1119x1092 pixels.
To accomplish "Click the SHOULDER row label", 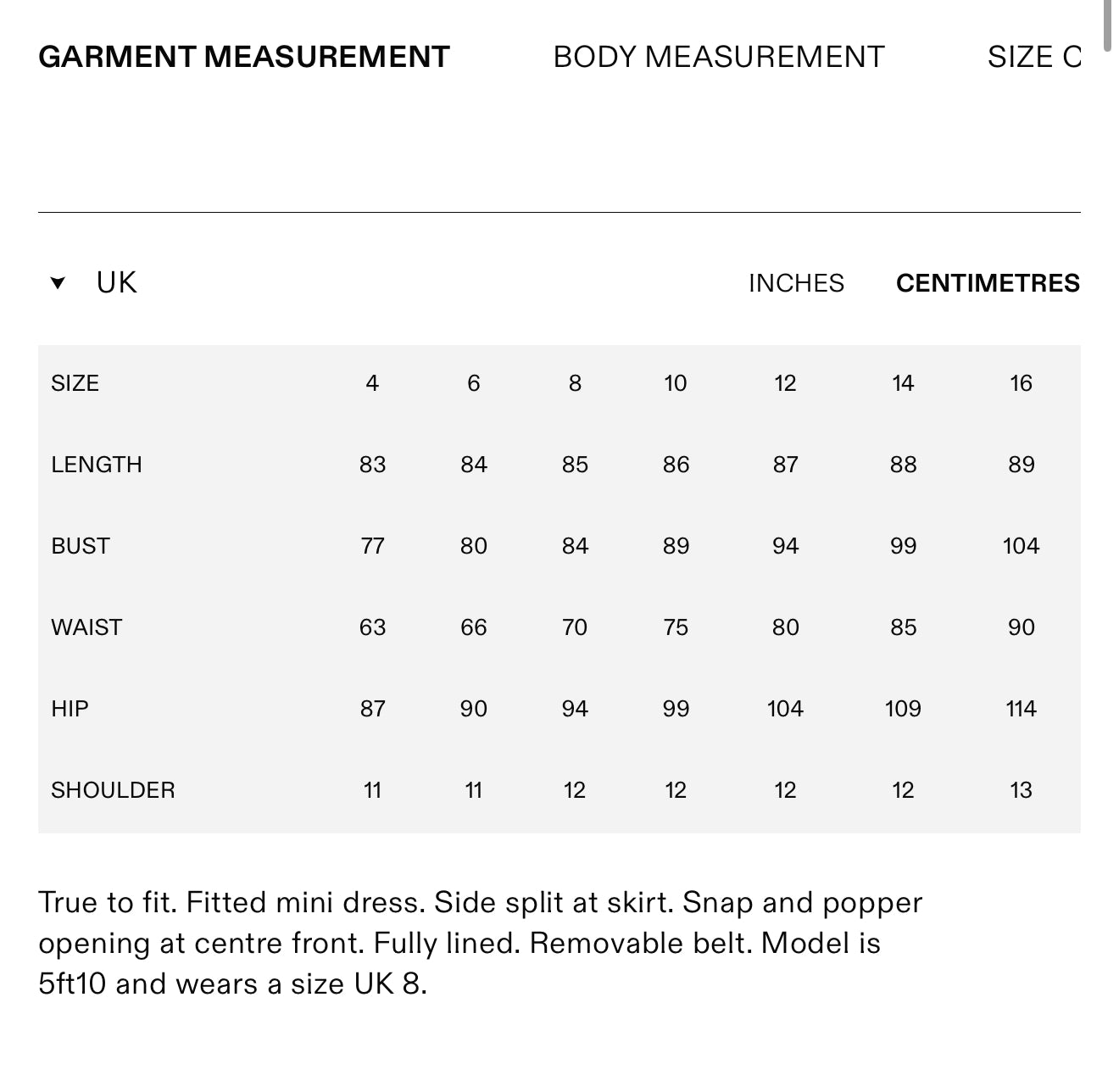I will coord(113,790).
